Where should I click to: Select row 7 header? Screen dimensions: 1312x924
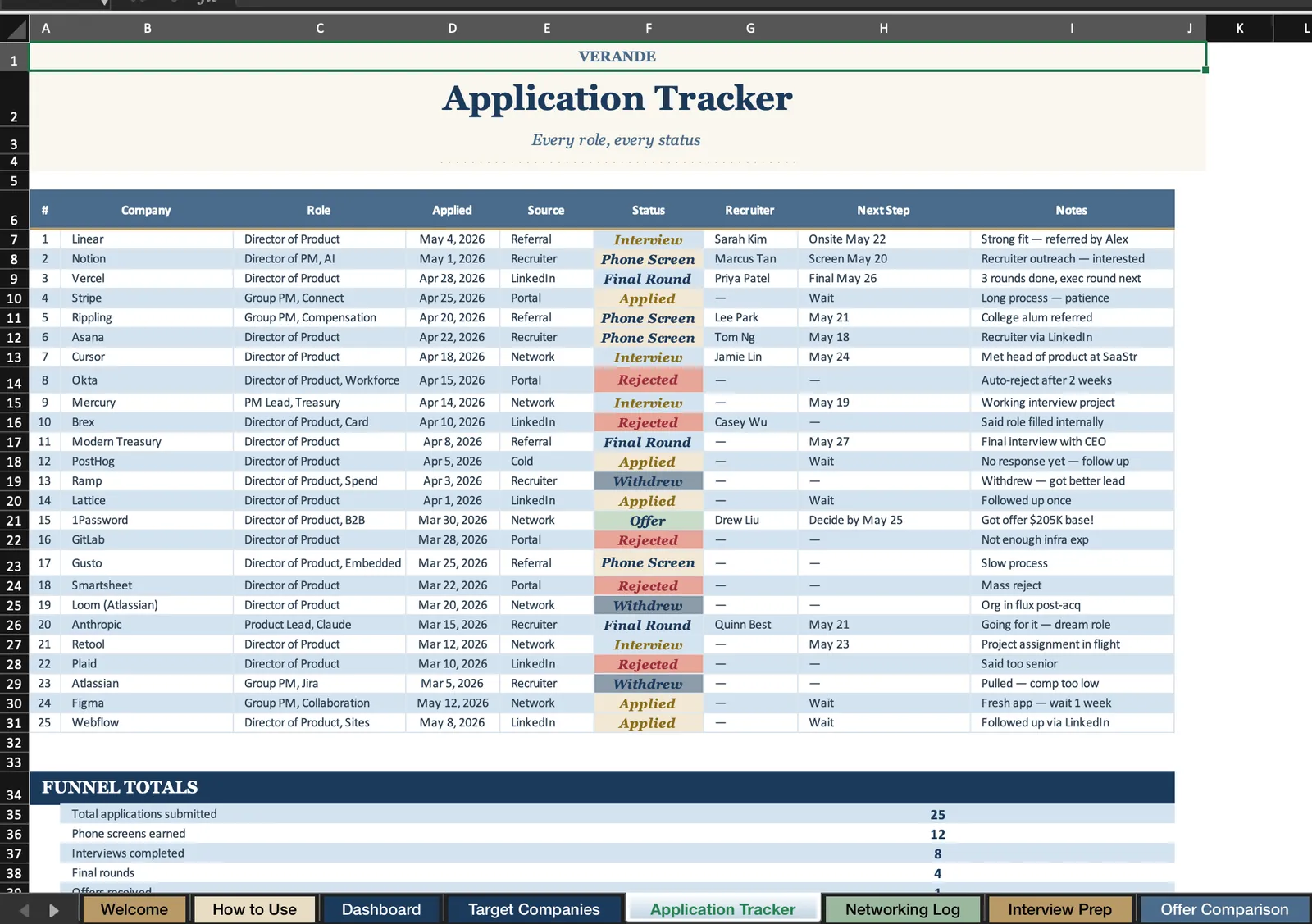coord(14,239)
